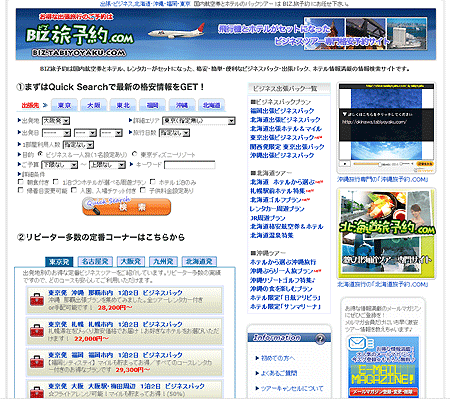
Task: Open the よくあるご質問 FAQ link
Action: (279, 373)
